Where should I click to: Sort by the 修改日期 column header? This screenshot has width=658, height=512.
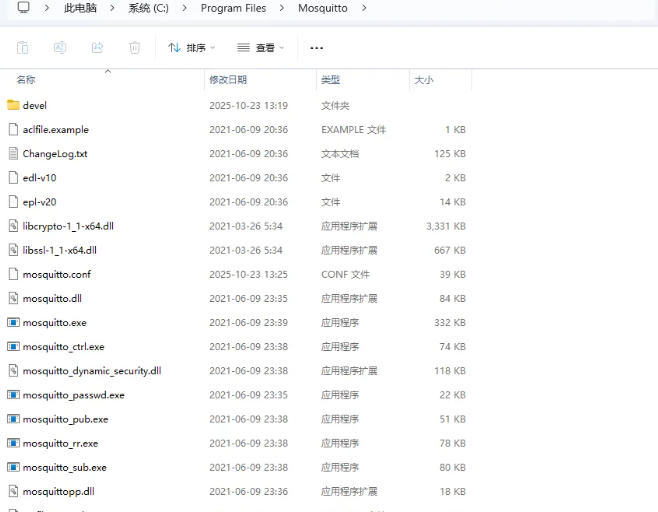[x=228, y=79]
